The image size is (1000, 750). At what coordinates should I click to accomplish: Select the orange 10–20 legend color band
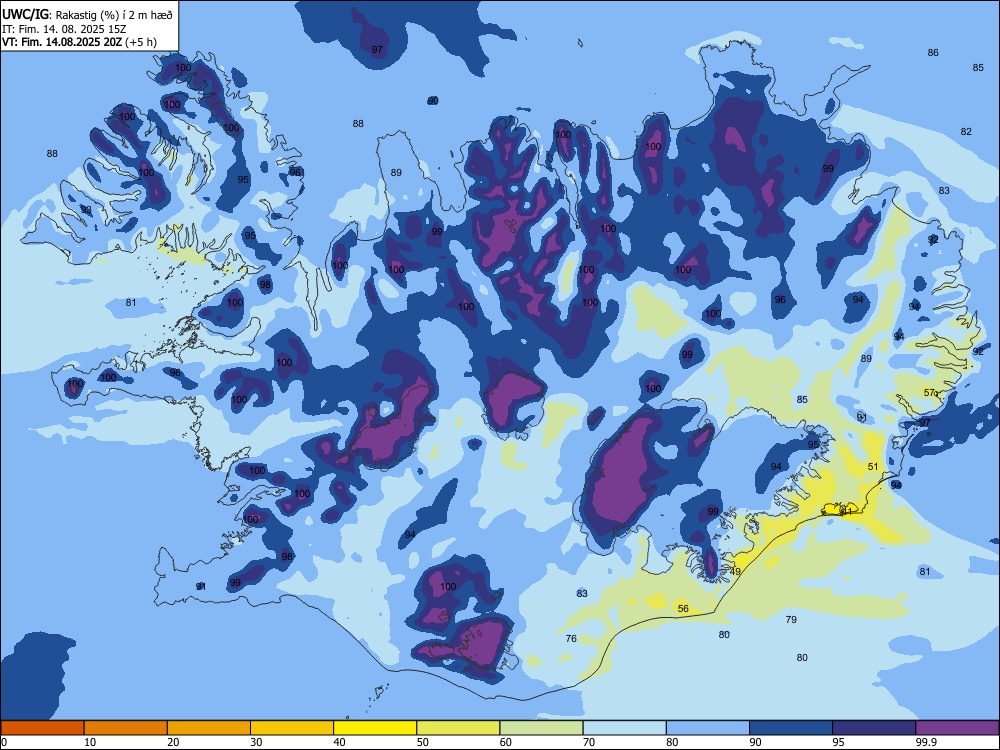click(x=126, y=728)
